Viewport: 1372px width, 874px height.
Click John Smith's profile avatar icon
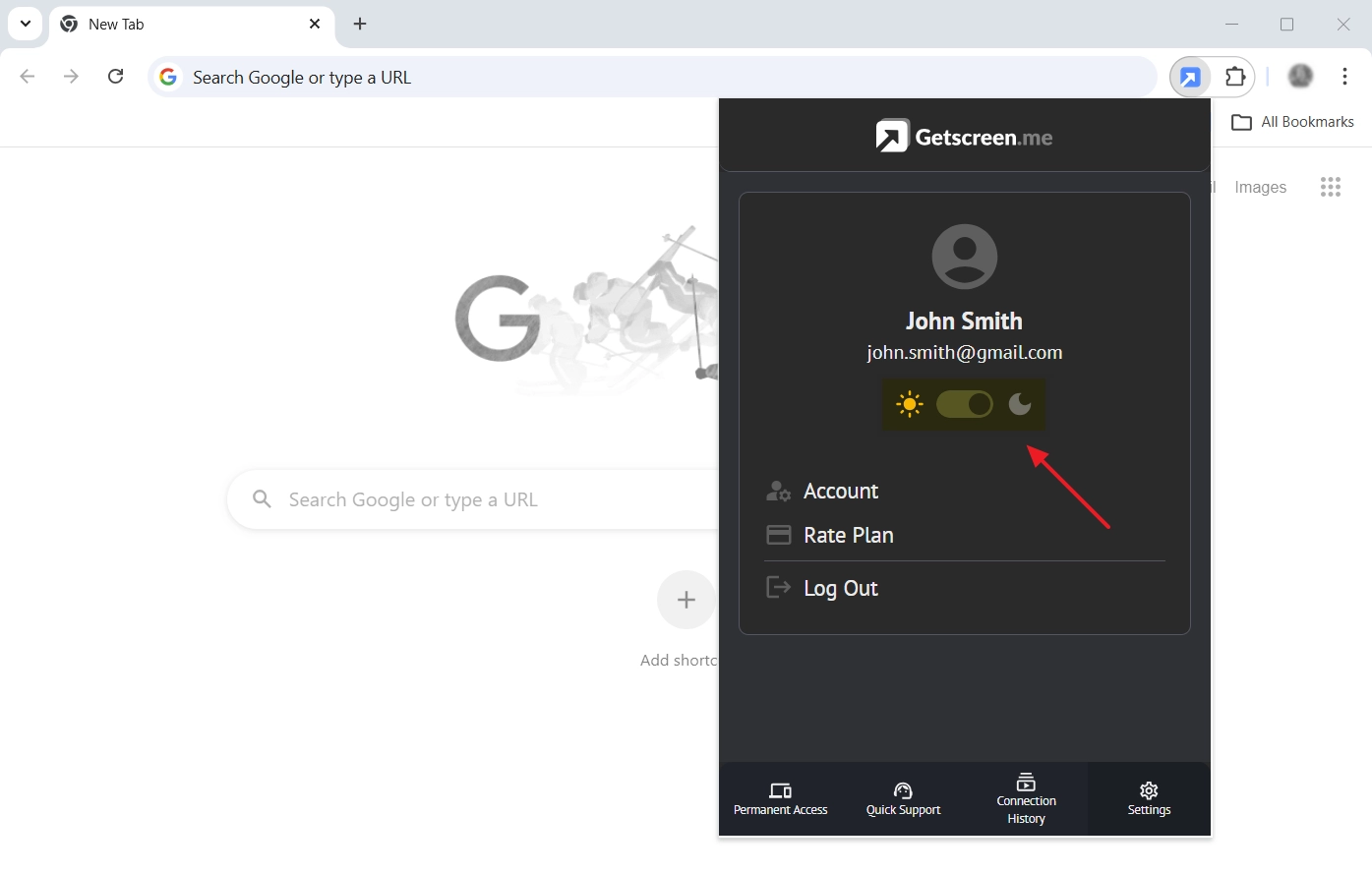pos(964,257)
